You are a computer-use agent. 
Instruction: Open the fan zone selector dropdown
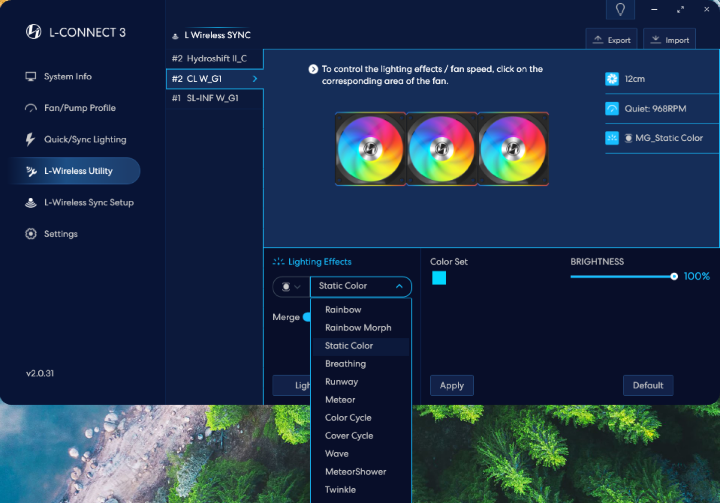[289, 287]
